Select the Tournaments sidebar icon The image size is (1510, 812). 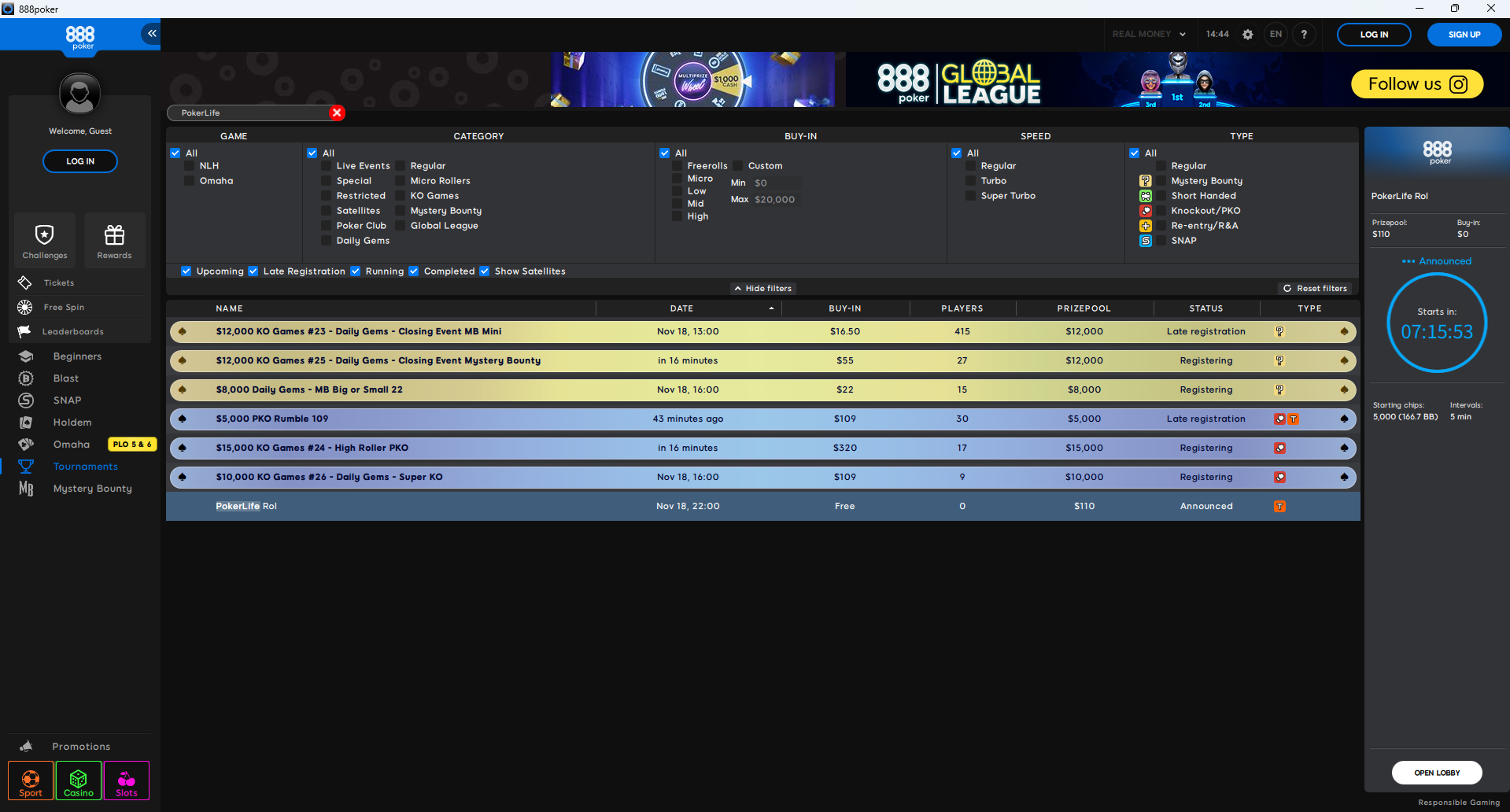[x=85, y=466]
